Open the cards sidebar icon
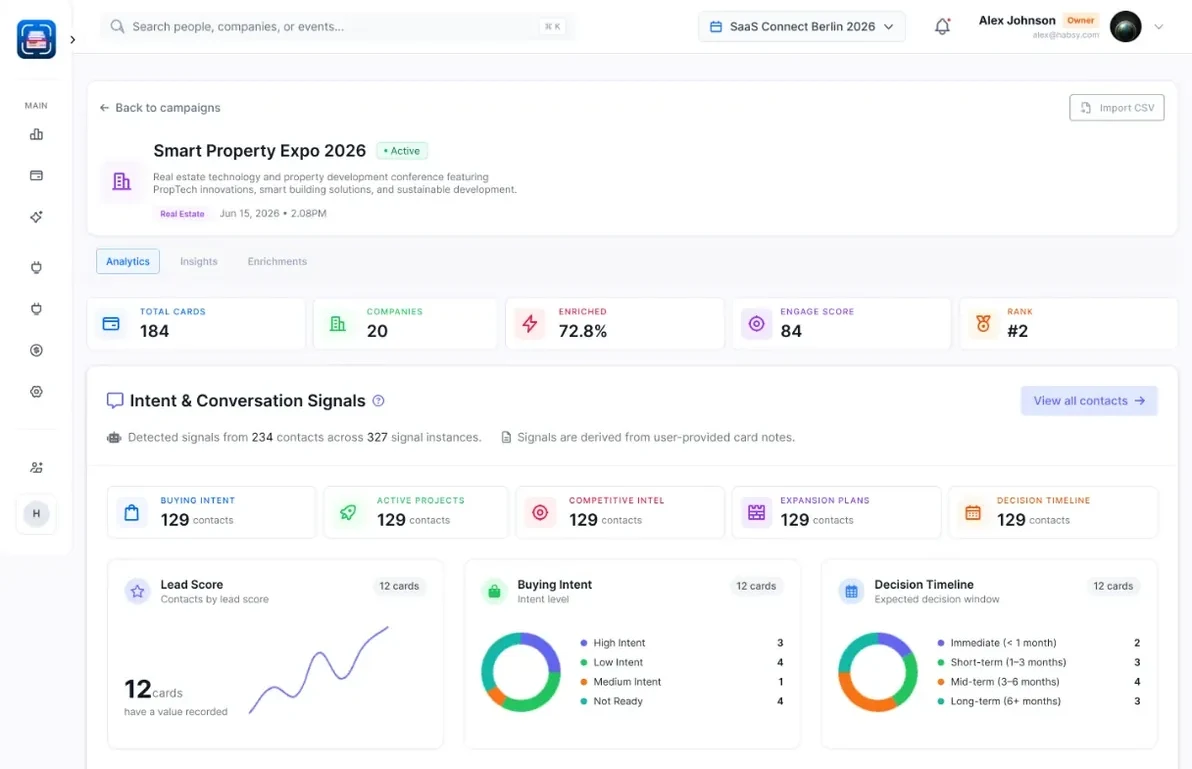 [x=36, y=176]
